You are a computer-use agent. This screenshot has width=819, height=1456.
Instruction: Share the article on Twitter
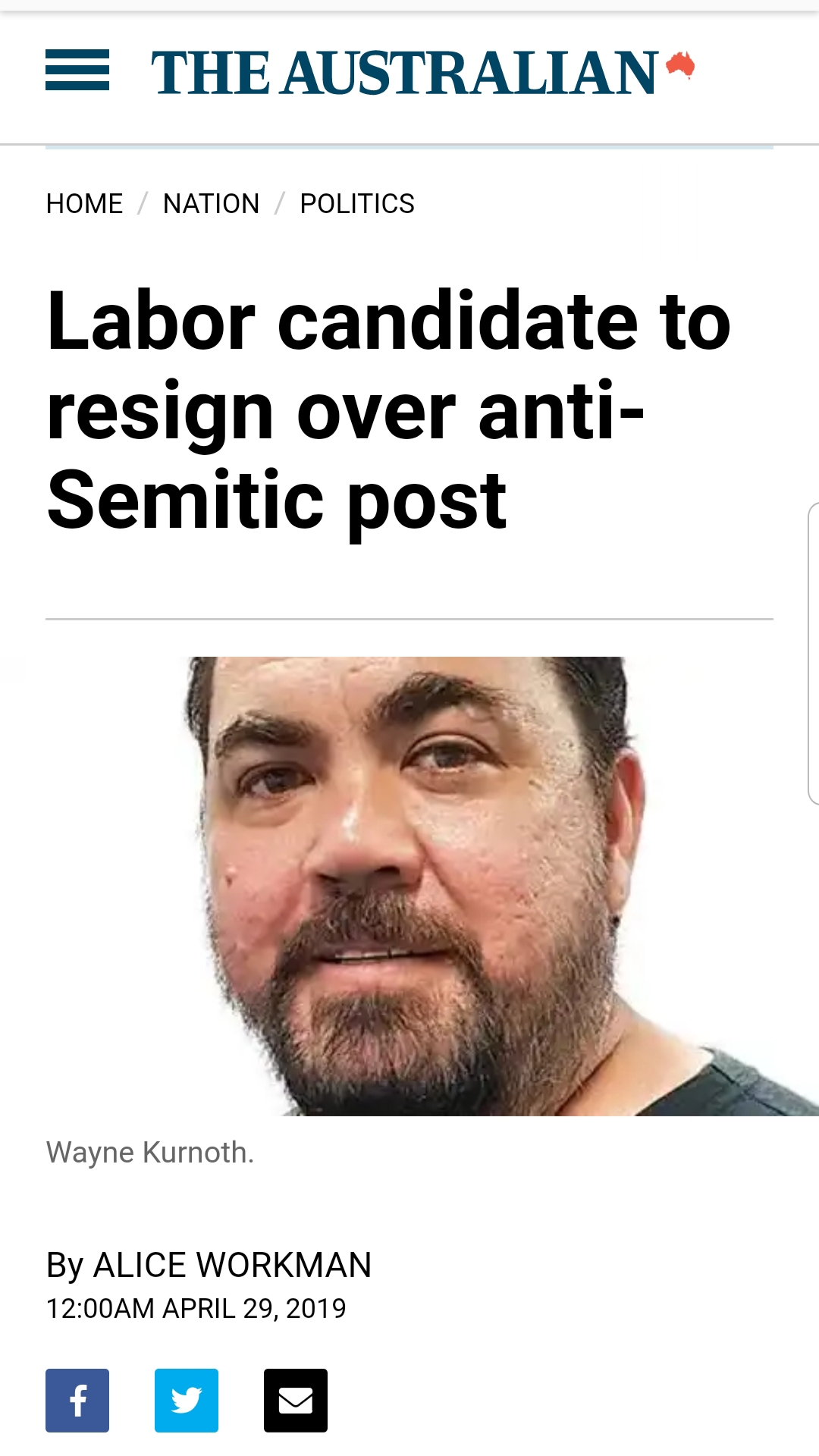[187, 1401]
